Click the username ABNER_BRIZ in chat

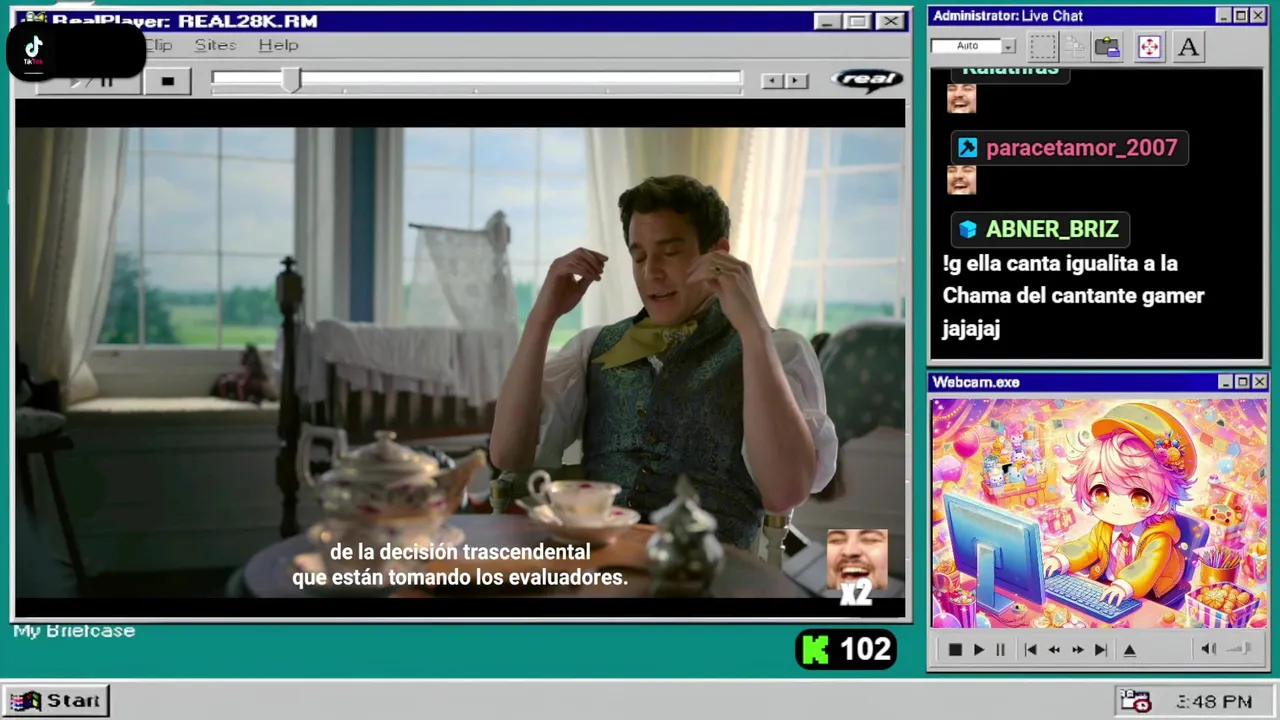1052,229
